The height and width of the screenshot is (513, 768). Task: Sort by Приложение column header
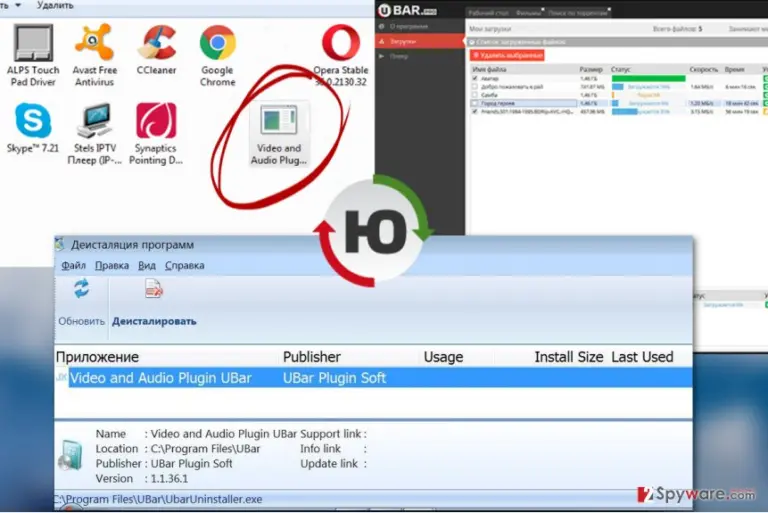pos(97,357)
